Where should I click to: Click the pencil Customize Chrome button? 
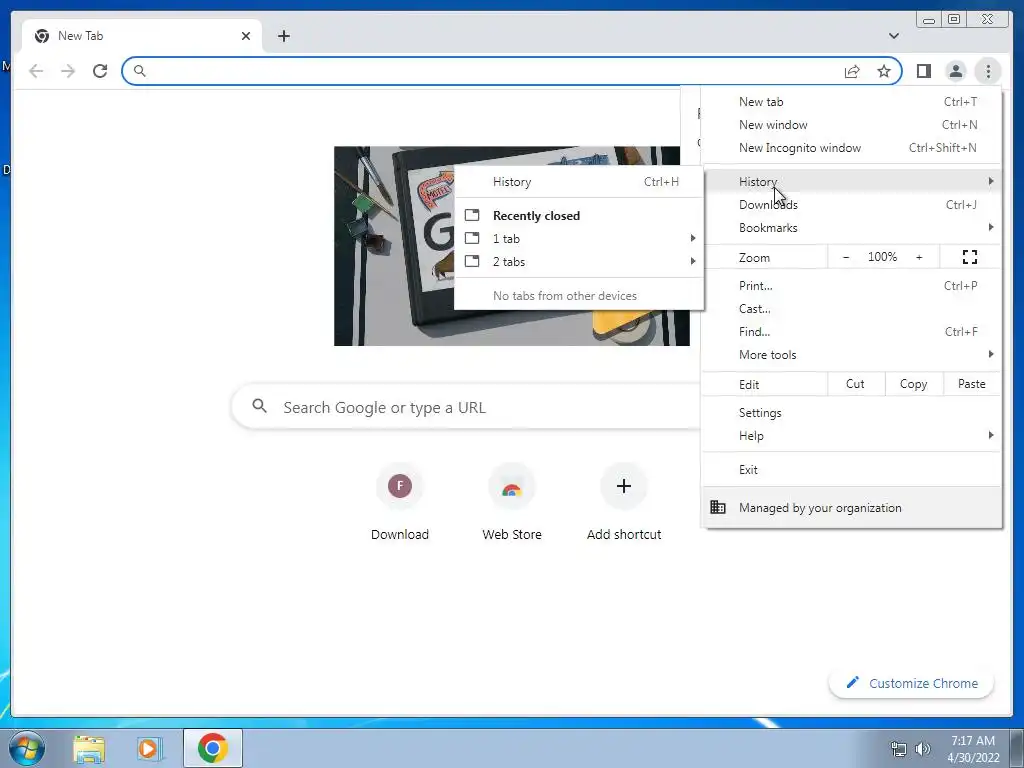911,683
